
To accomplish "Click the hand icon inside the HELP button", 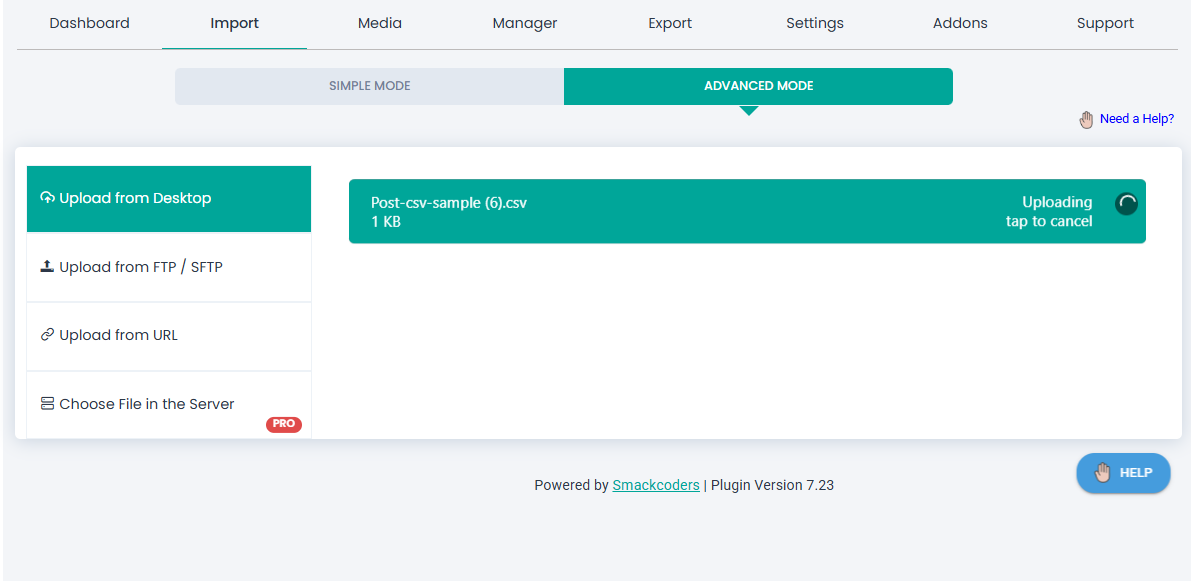I will (1103, 473).
